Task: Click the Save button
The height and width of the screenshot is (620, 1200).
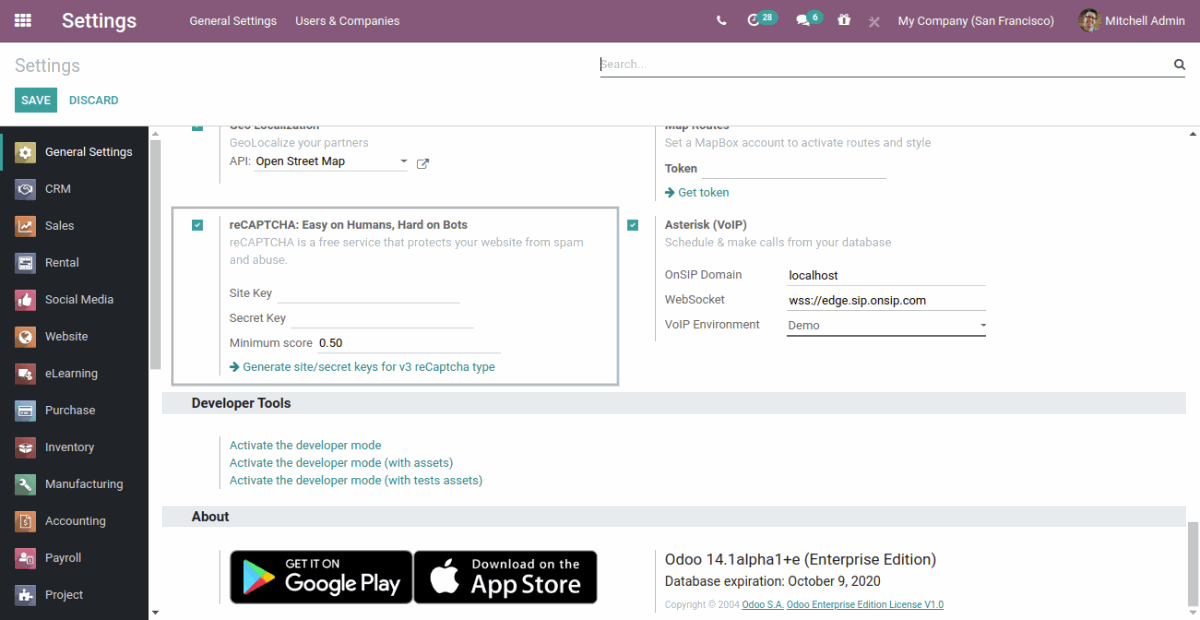Action: (x=36, y=100)
